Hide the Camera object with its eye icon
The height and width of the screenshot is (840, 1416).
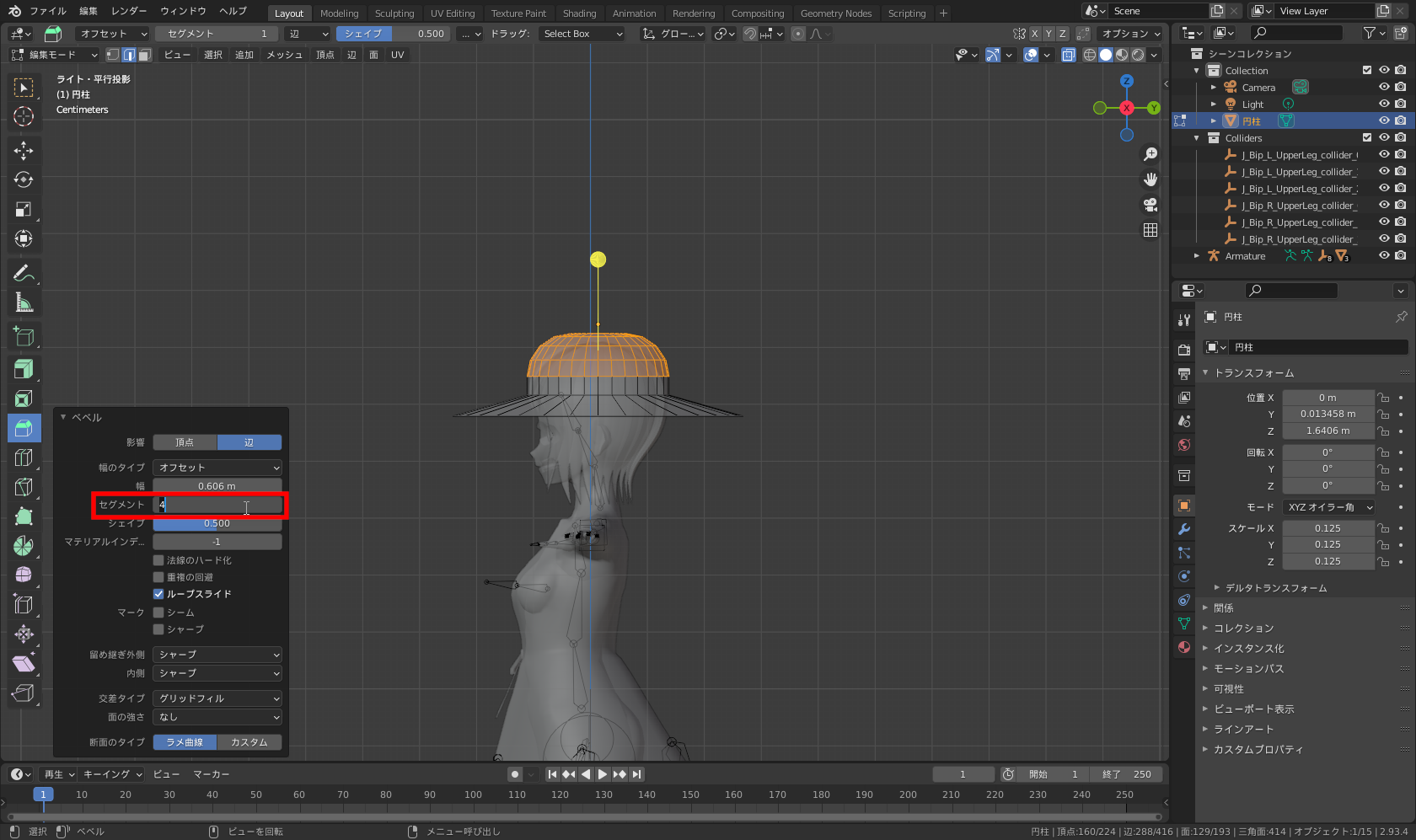1384,87
